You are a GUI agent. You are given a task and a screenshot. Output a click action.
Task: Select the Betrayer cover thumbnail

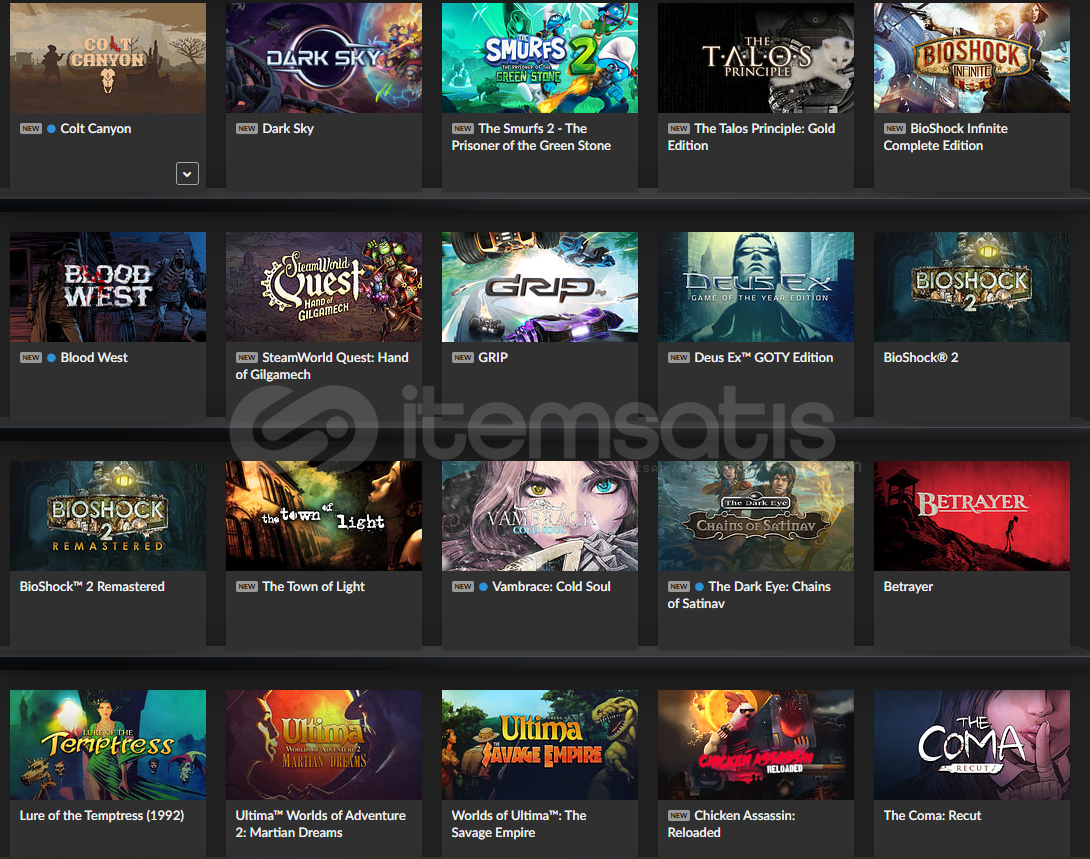pyautogui.click(x=972, y=516)
